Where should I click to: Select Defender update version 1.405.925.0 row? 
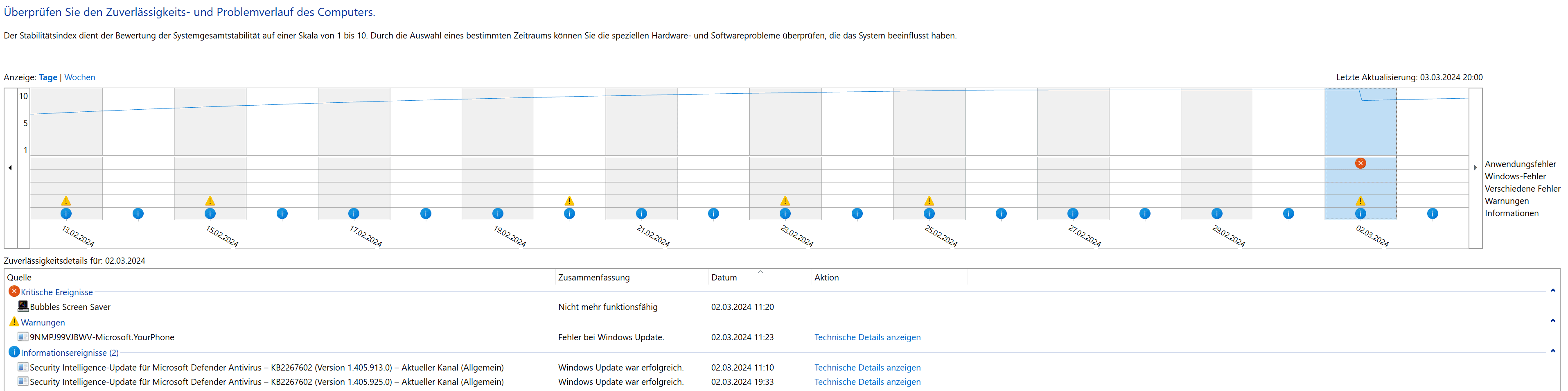click(782, 382)
